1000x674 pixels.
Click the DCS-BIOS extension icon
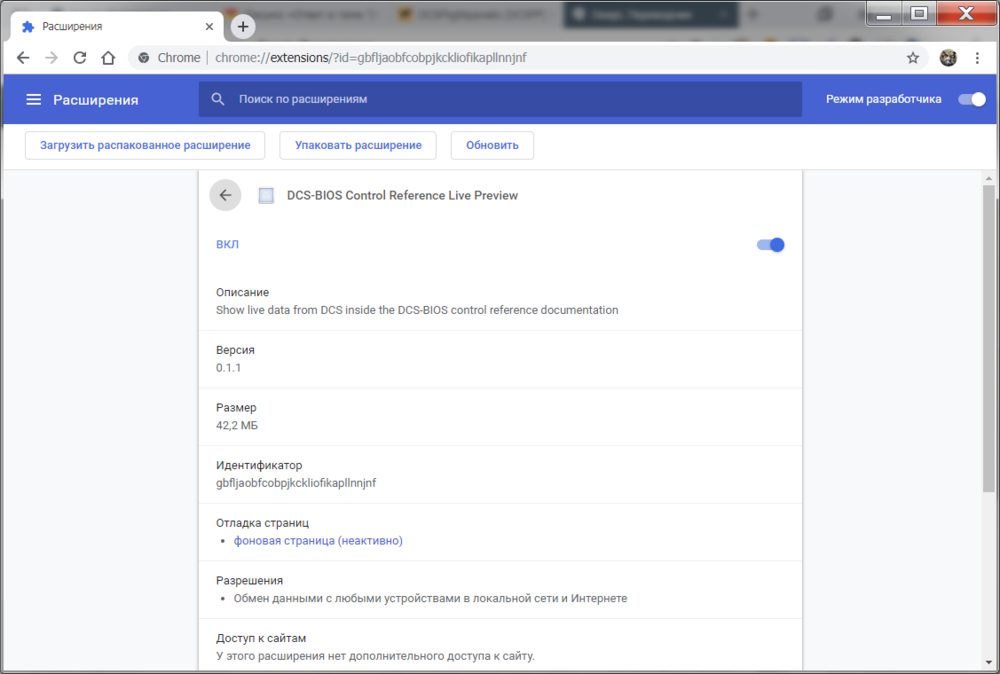coord(266,196)
